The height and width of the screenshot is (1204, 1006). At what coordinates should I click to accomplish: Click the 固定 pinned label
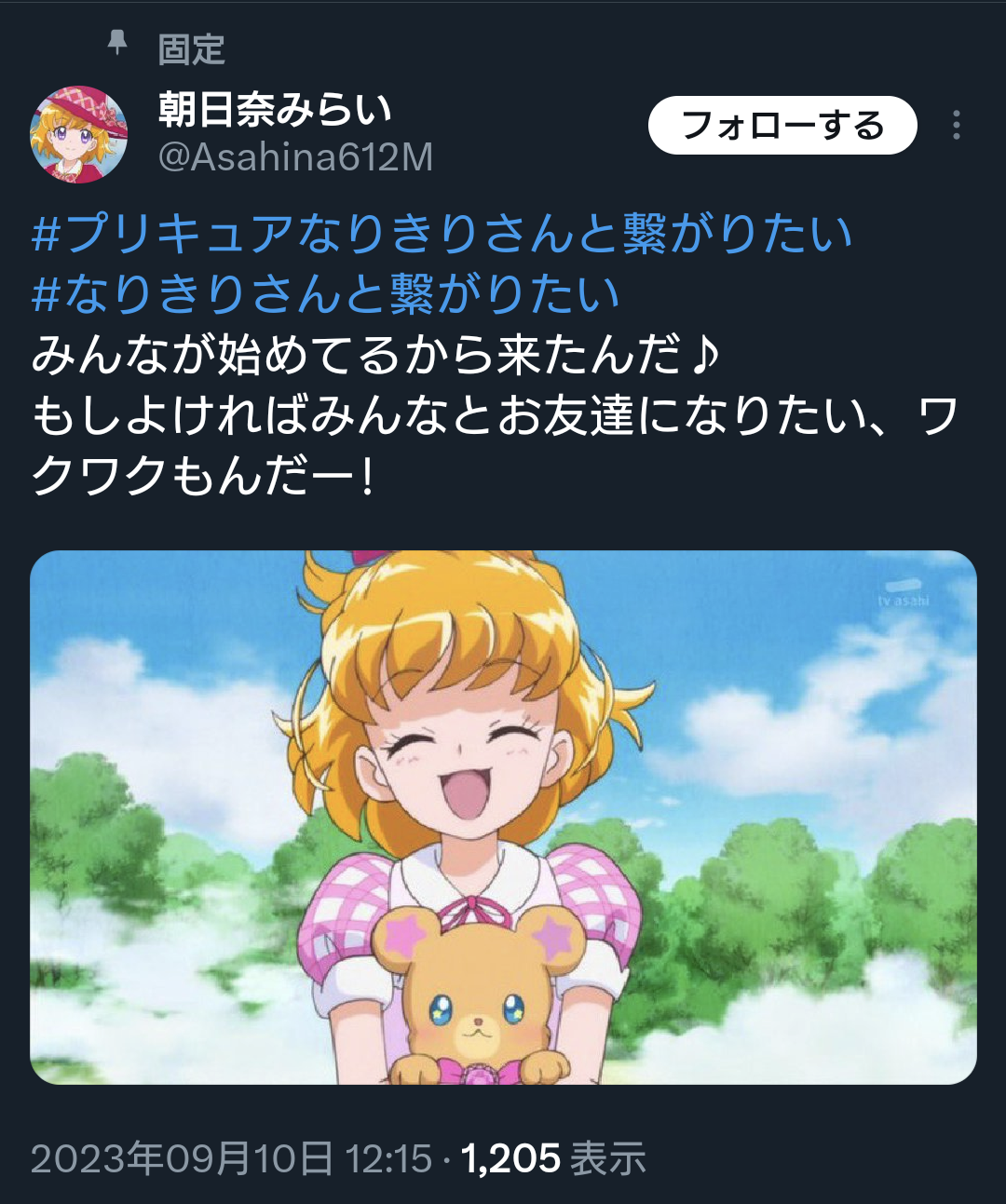192,49
